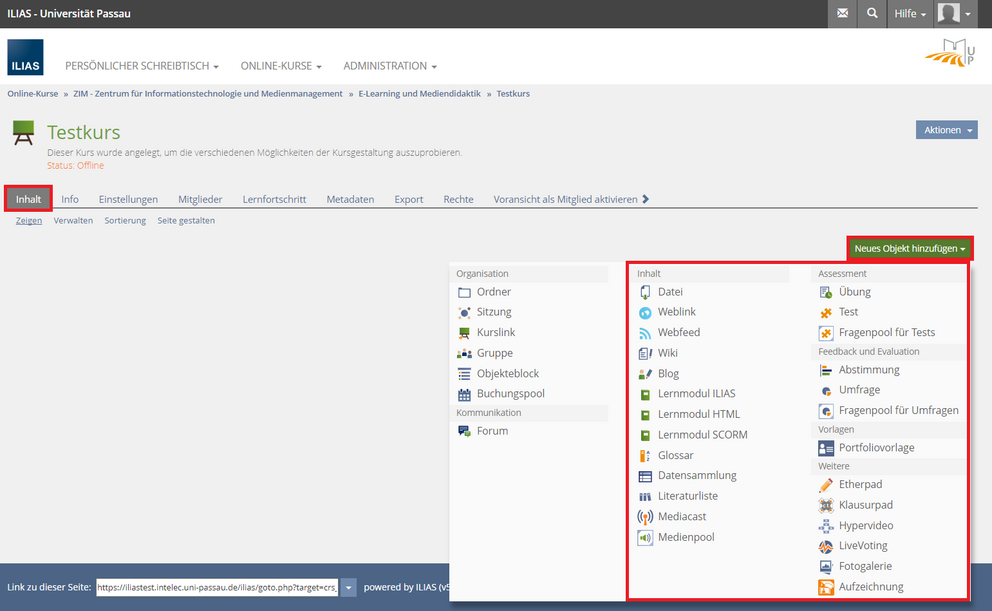Image resolution: width=992 pixels, height=611 pixels.
Task: Open dropdown next to page link field
Action: coord(348,588)
